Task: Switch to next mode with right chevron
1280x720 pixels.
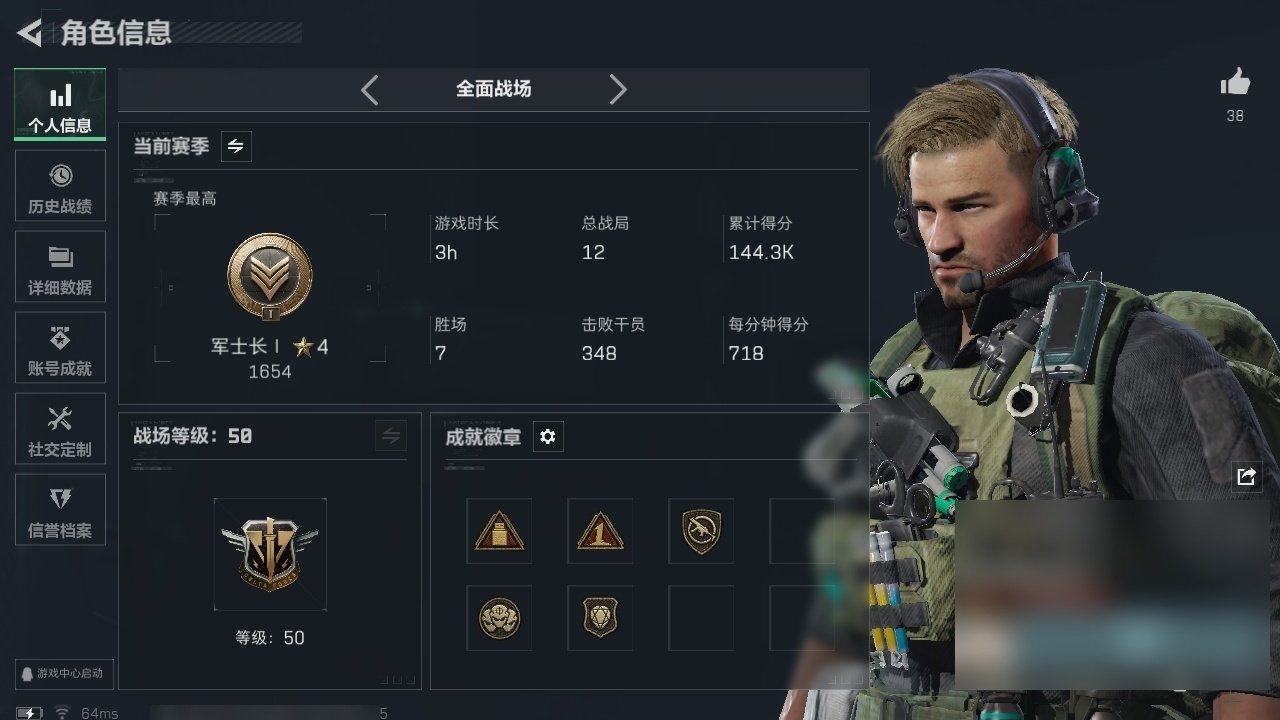Action: click(x=618, y=90)
